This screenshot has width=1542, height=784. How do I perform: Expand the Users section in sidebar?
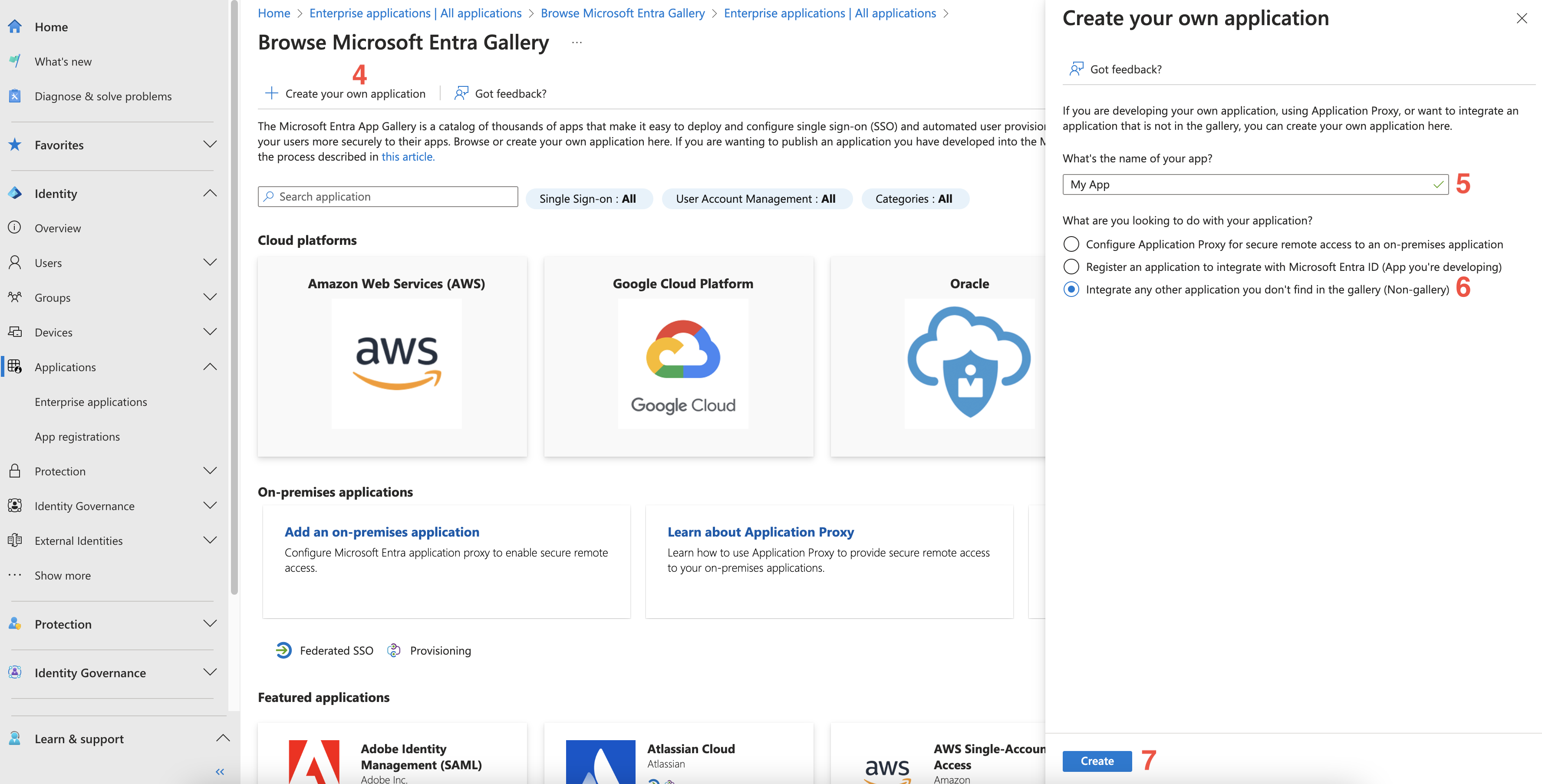[x=210, y=263]
